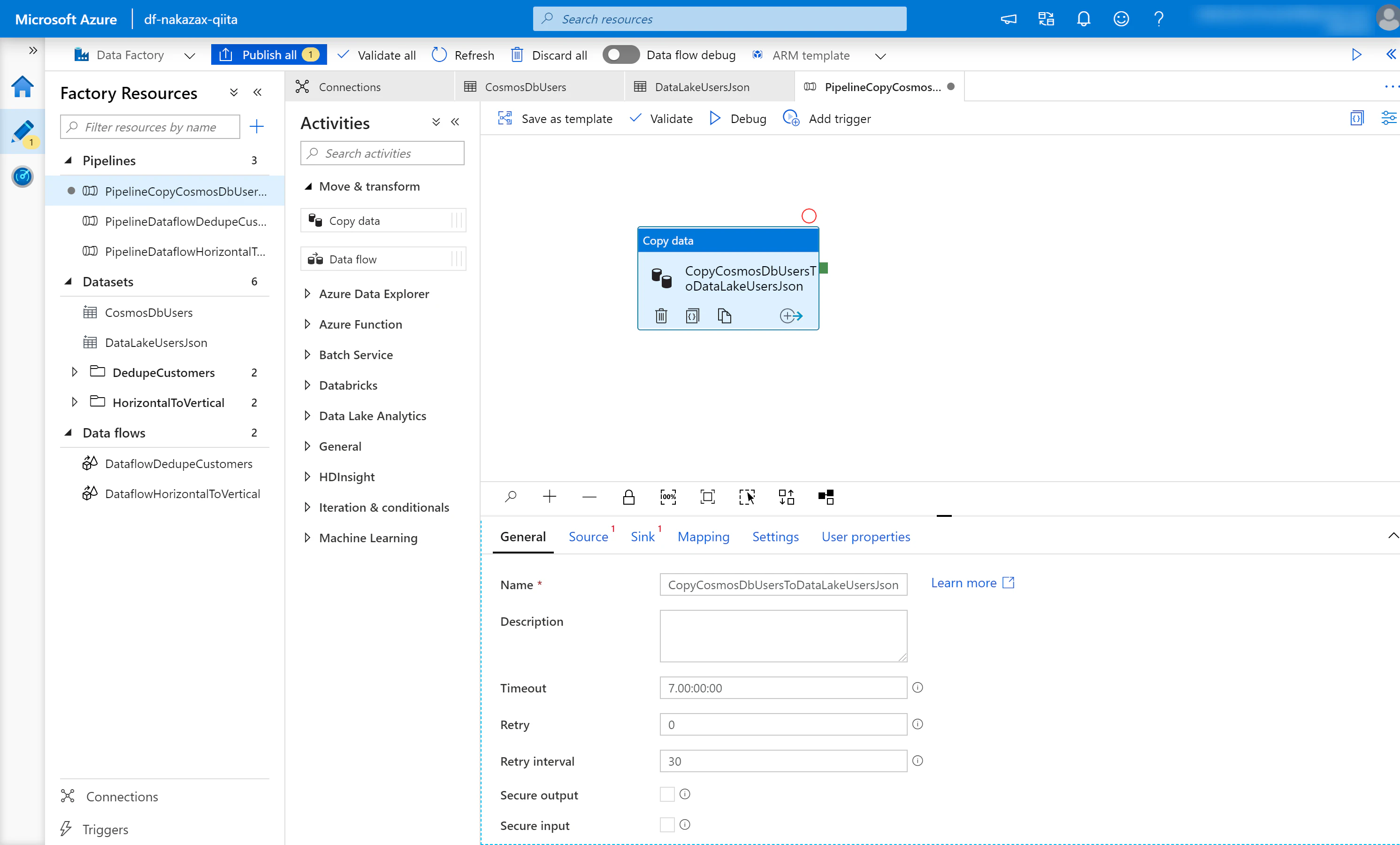
Task: Expand the left navigation with double chevron
Action: [33, 51]
